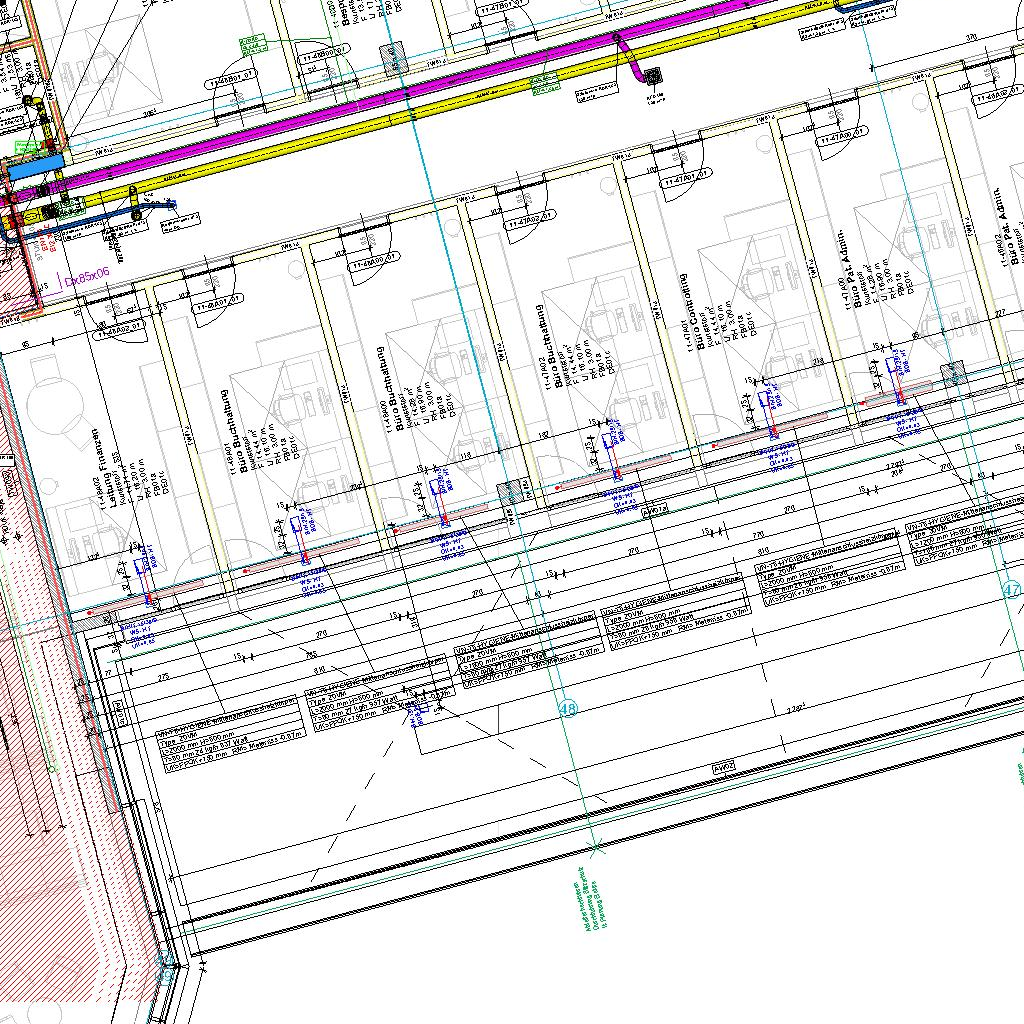The image size is (1024, 1024).
Task: Click door tag 11-47A02.01
Action: pyautogui.click(x=526, y=219)
